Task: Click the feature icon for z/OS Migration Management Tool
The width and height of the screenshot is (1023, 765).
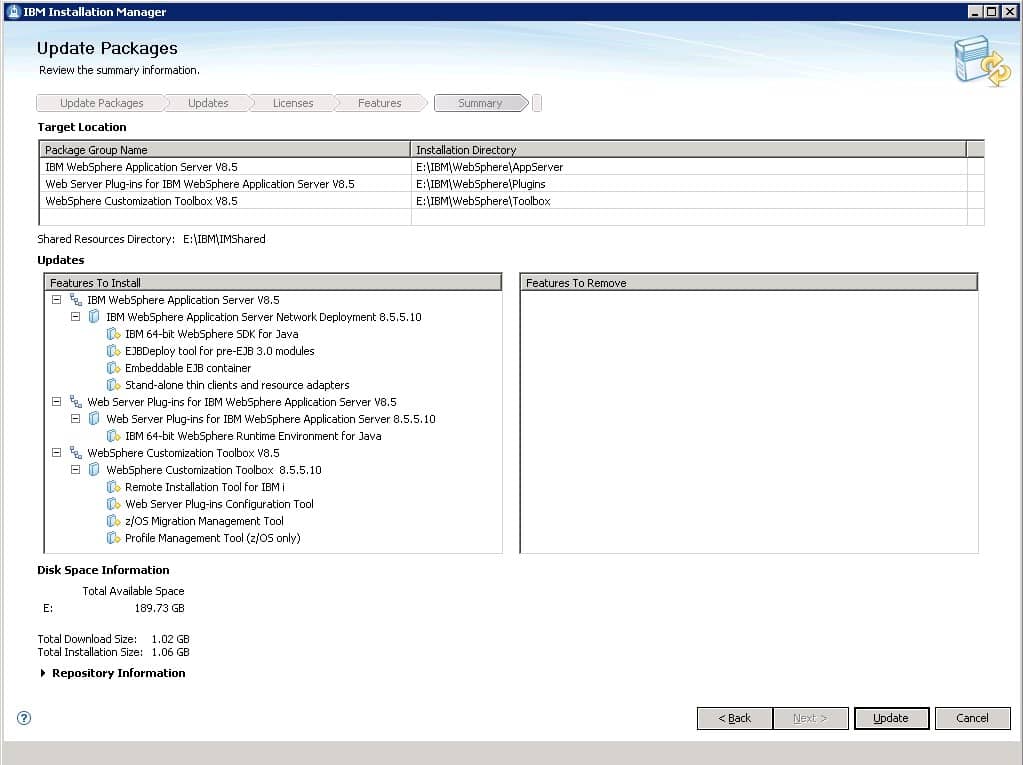Action: tap(114, 520)
